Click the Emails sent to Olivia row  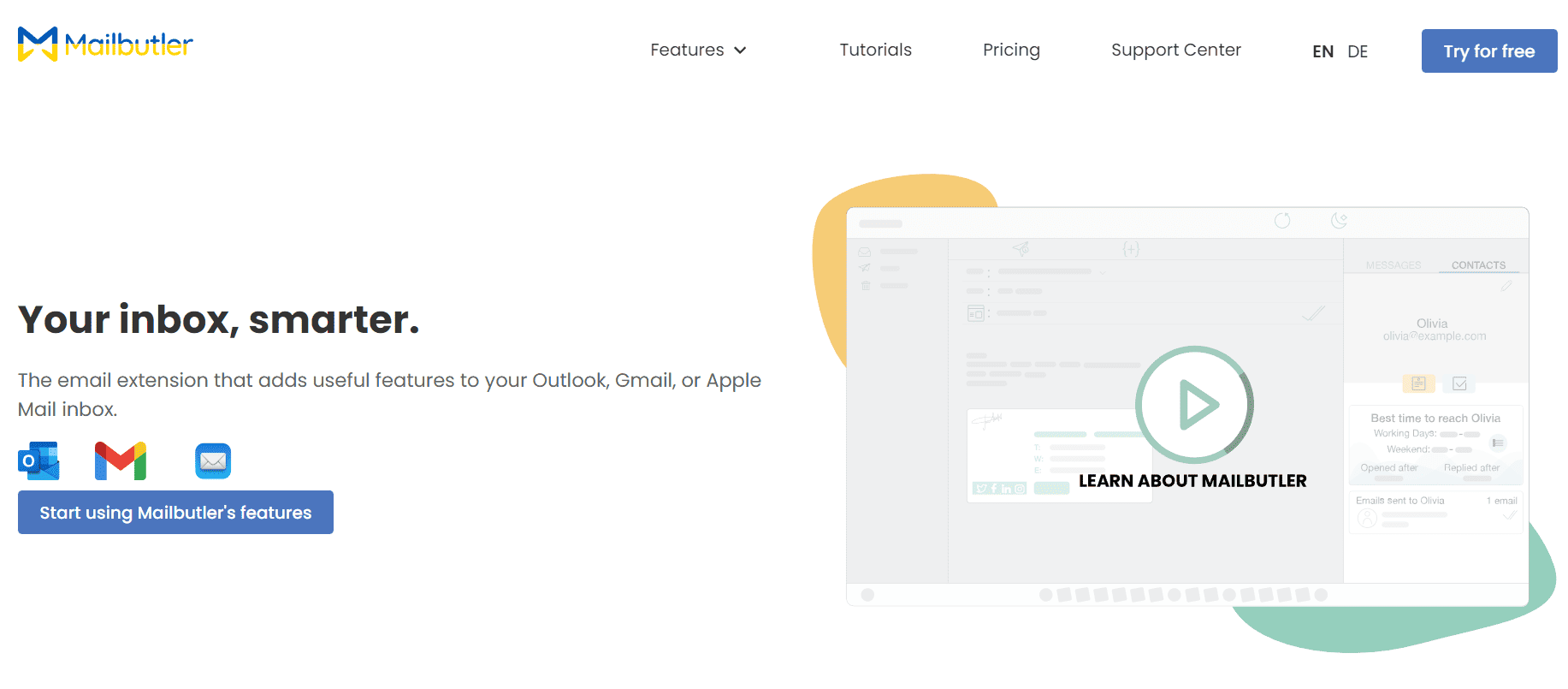(x=1435, y=512)
